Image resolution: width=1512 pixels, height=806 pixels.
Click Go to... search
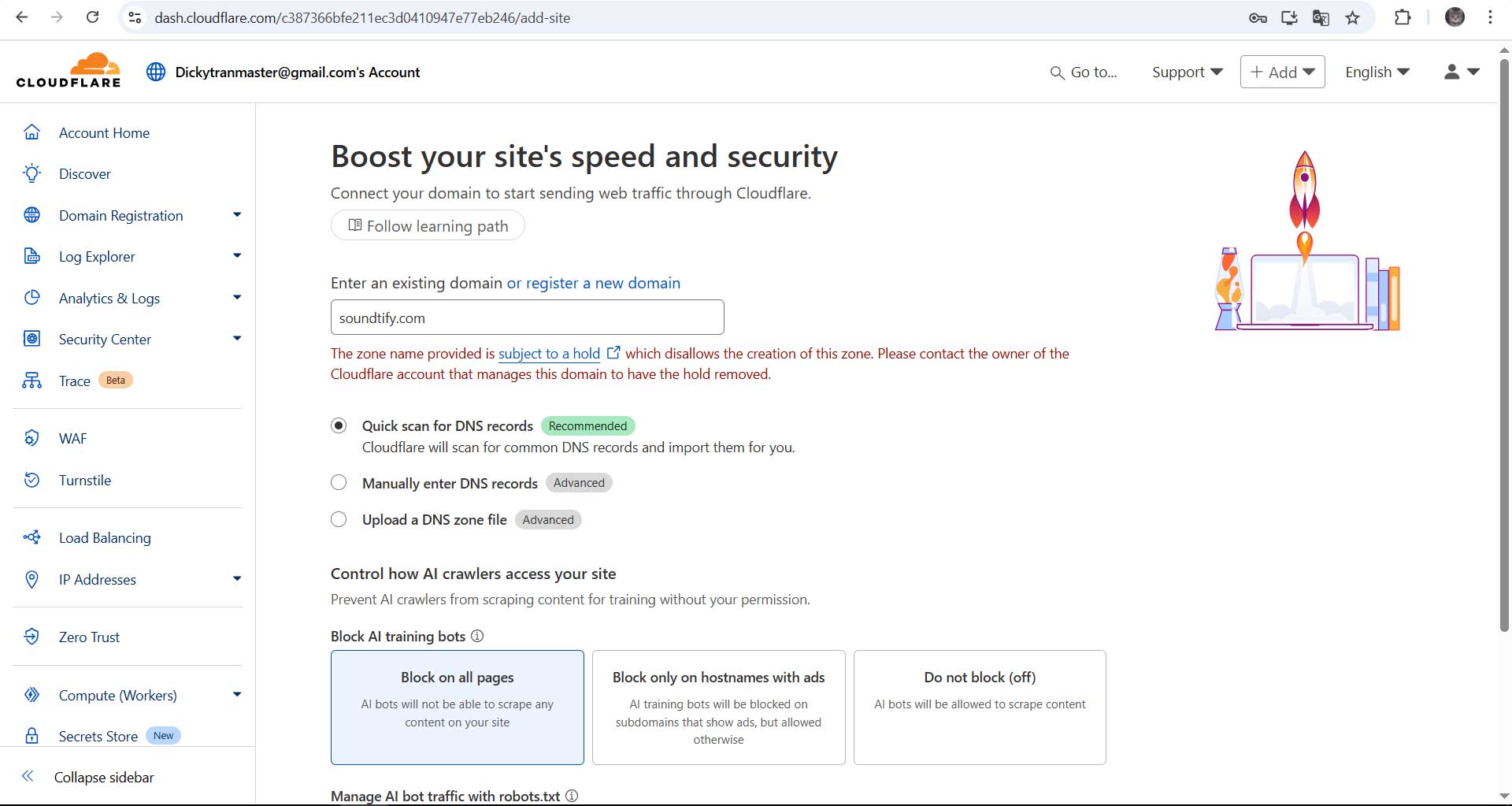[x=1084, y=72]
